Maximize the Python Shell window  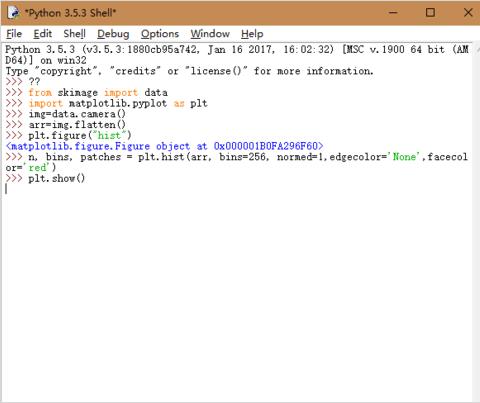(x=430, y=13)
